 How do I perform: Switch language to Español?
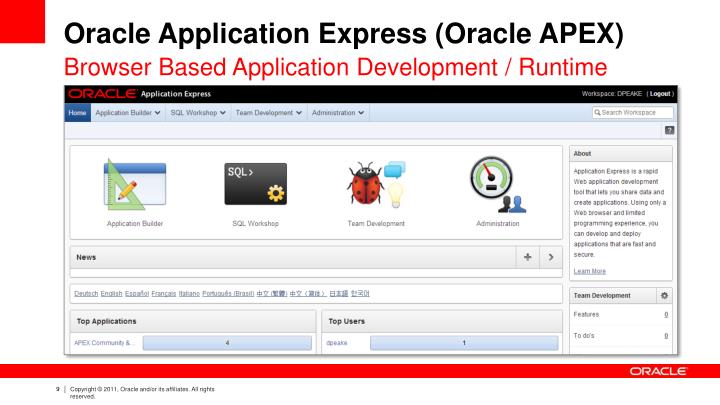[x=137, y=293]
